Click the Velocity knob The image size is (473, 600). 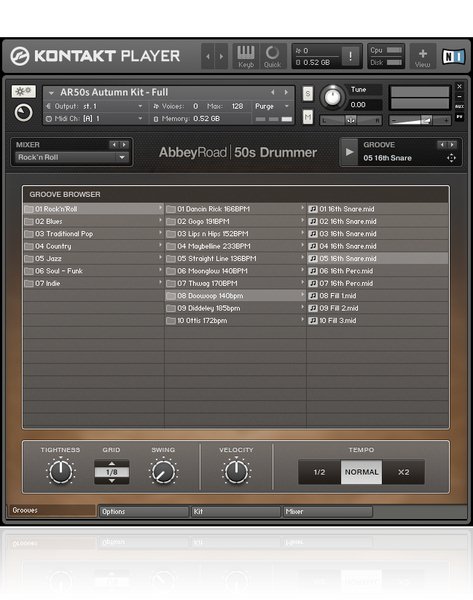pos(236,472)
